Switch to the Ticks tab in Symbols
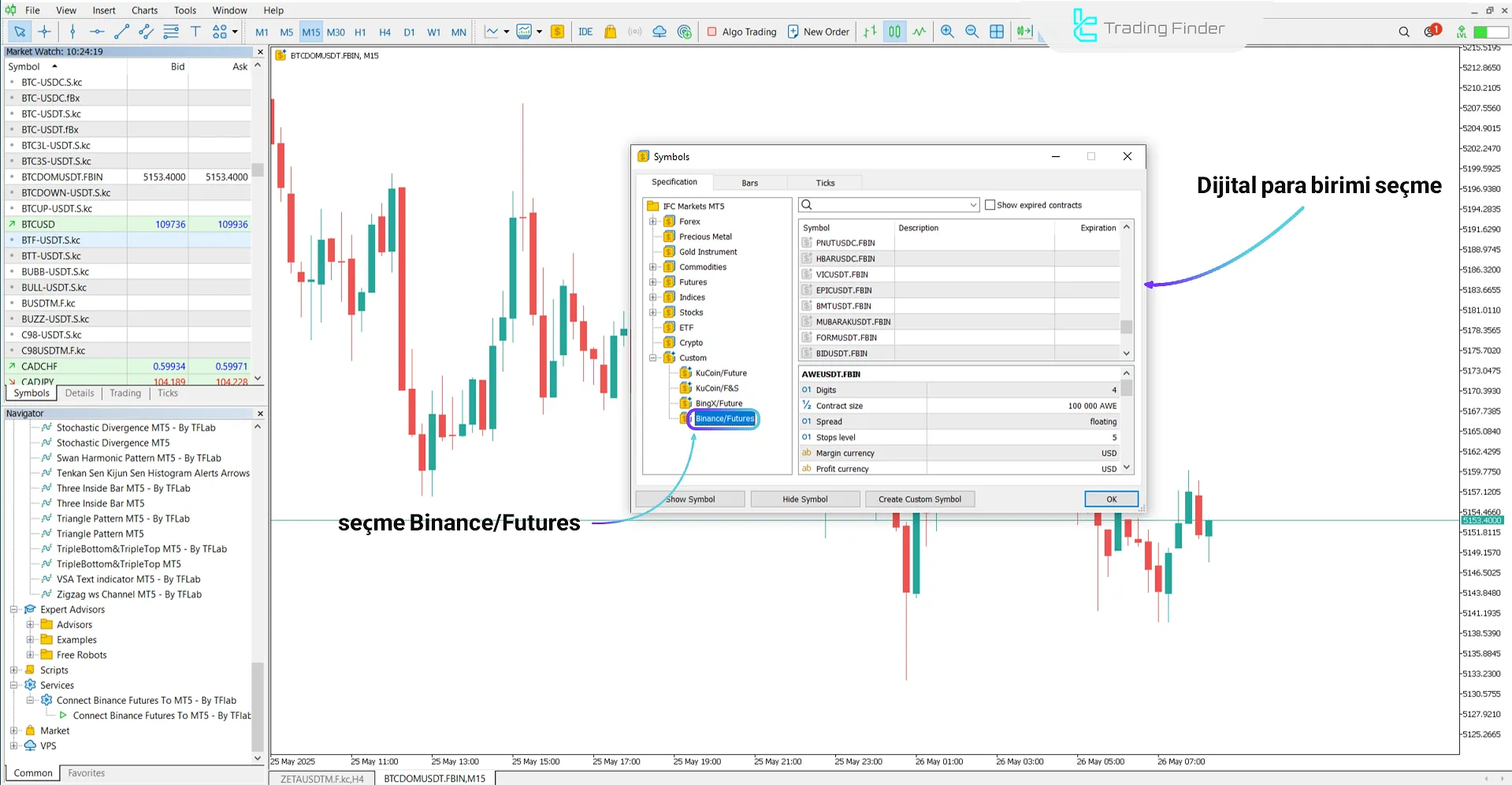Viewport: 1512px width, 785px height. (x=825, y=182)
